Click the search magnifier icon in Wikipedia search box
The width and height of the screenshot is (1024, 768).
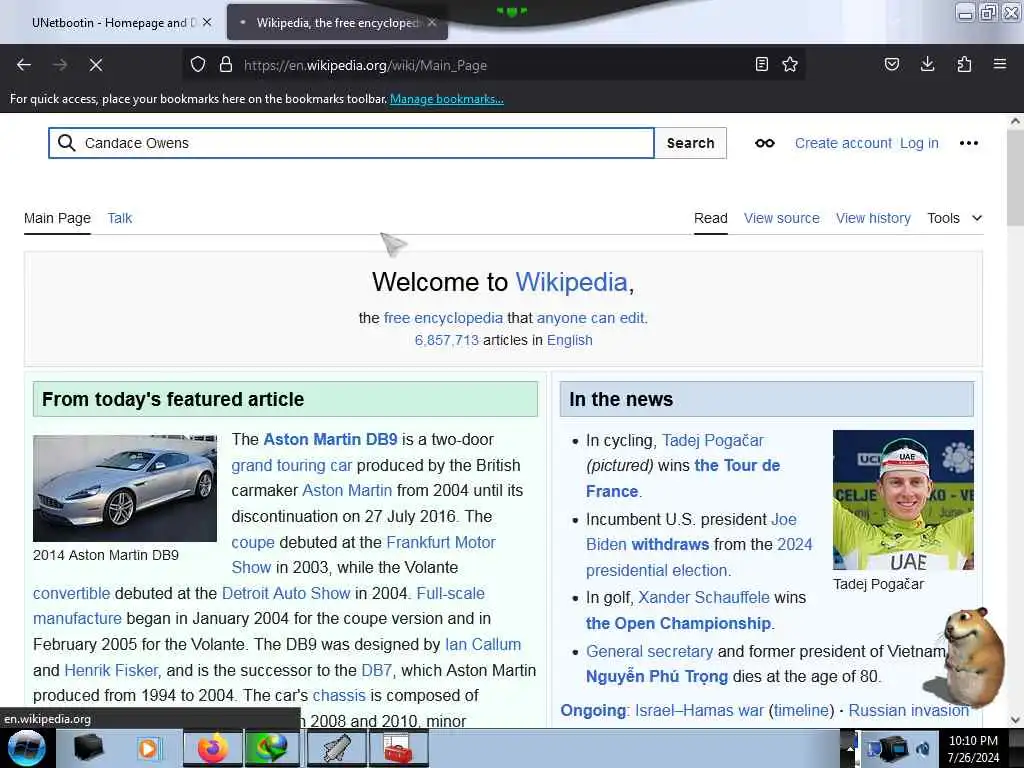[x=67, y=143]
